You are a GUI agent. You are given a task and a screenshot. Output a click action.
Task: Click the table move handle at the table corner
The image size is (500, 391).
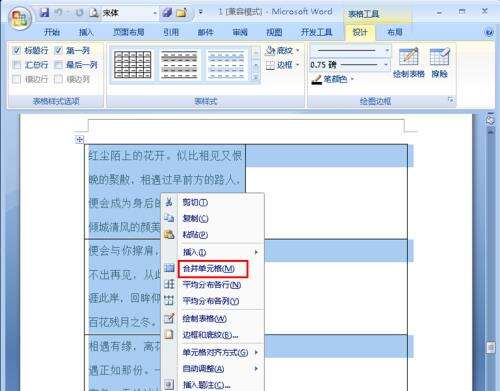tap(80, 140)
